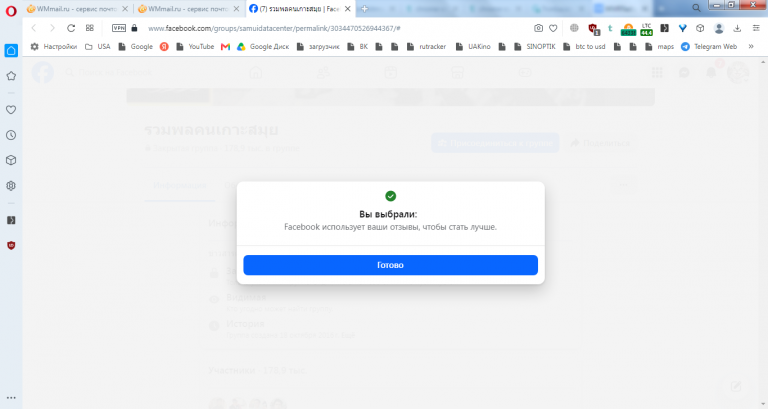Open the red shield blocker extension with badge 1

594,29
